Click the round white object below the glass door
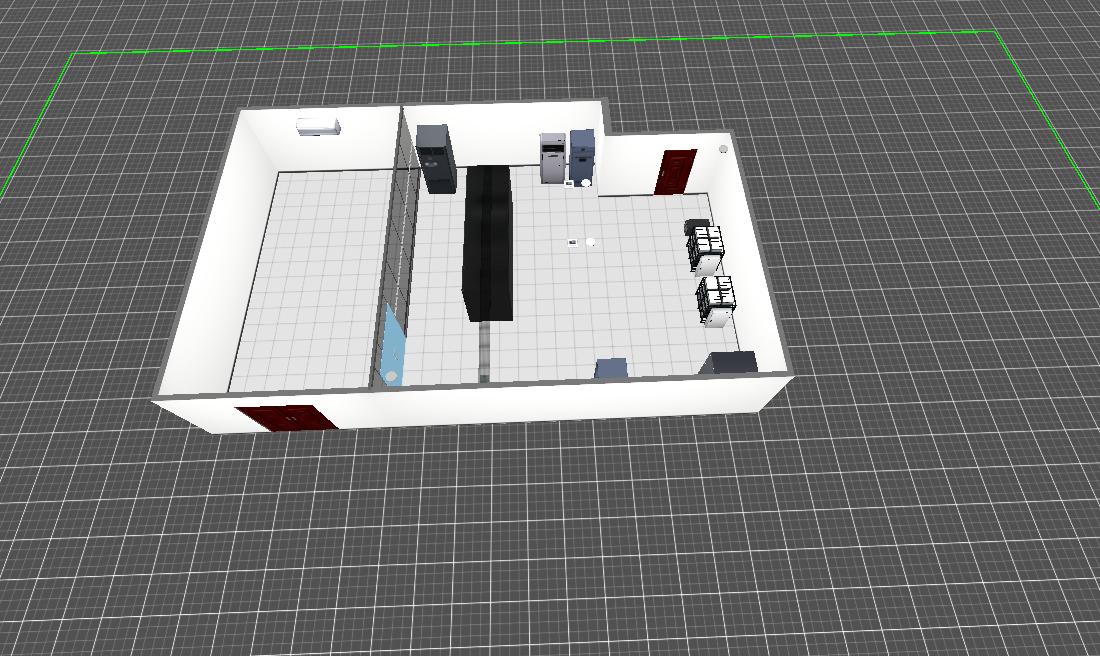The image size is (1100, 656). click(392, 375)
